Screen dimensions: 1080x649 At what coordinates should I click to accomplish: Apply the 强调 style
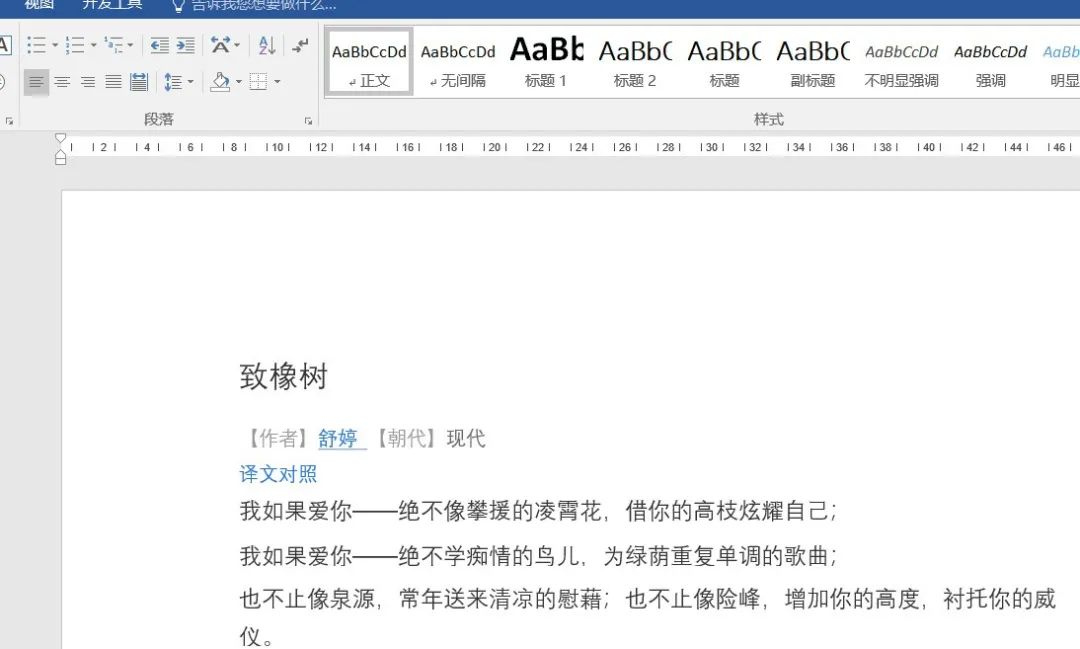pyautogui.click(x=990, y=62)
